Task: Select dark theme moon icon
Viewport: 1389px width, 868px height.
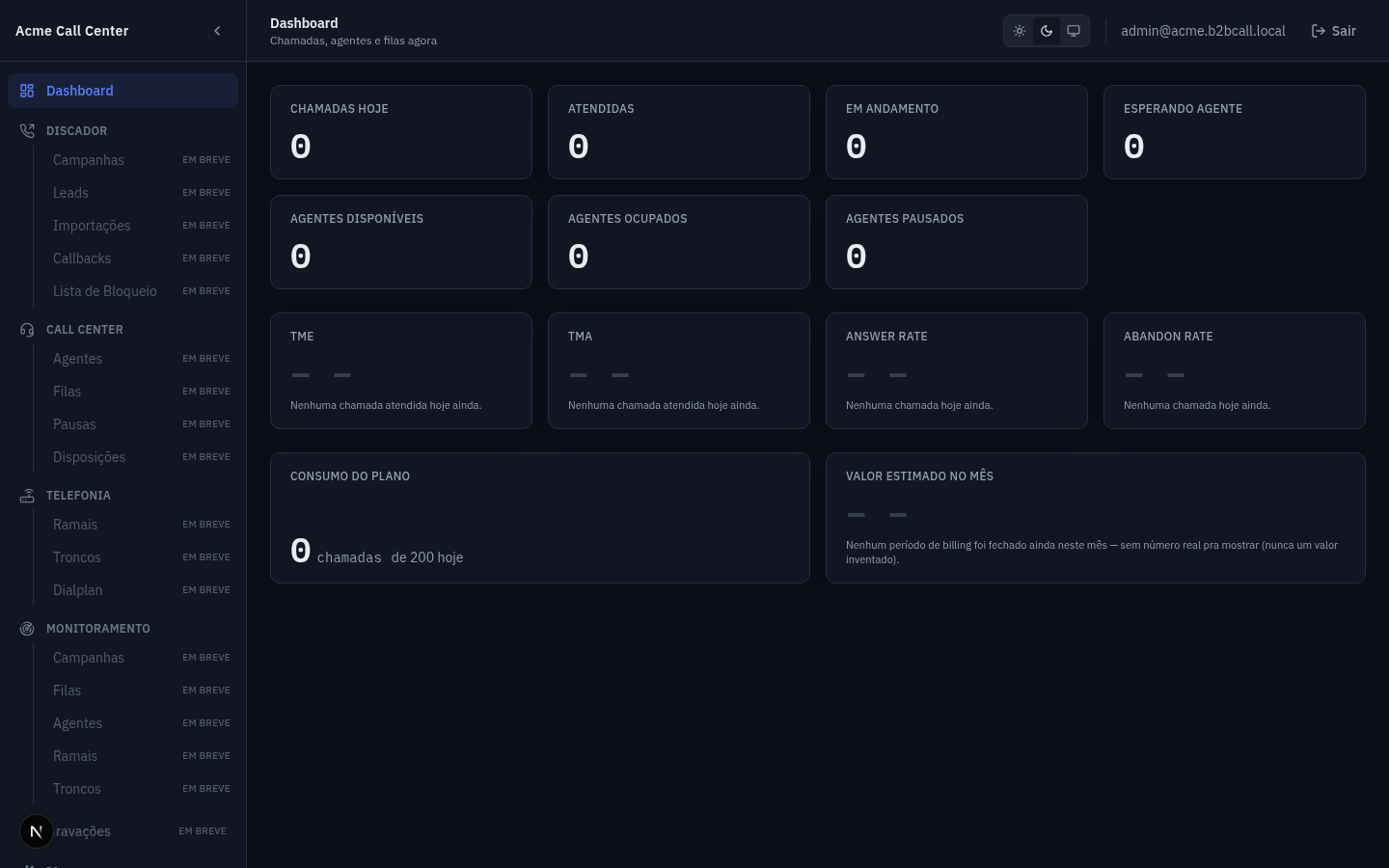Action: (x=1047, y=31)
